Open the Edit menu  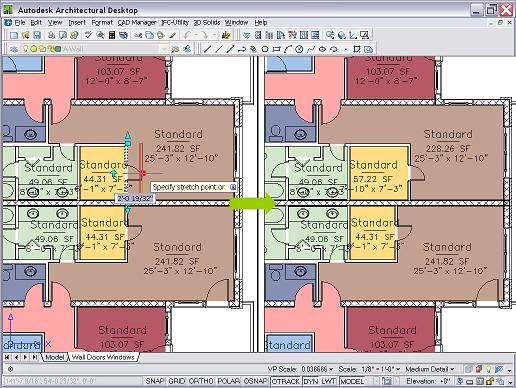pyautogui.click(x=36, y=22)
